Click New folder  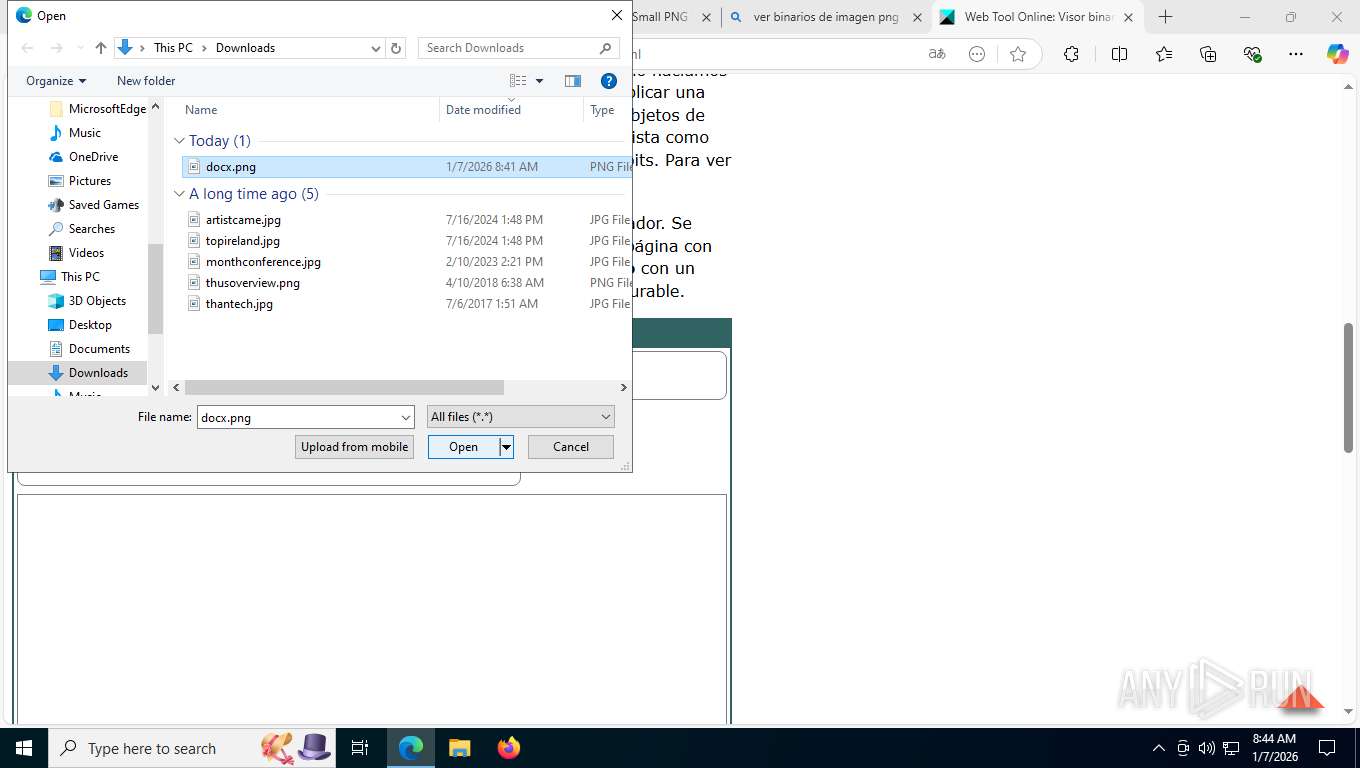(146, 81)
